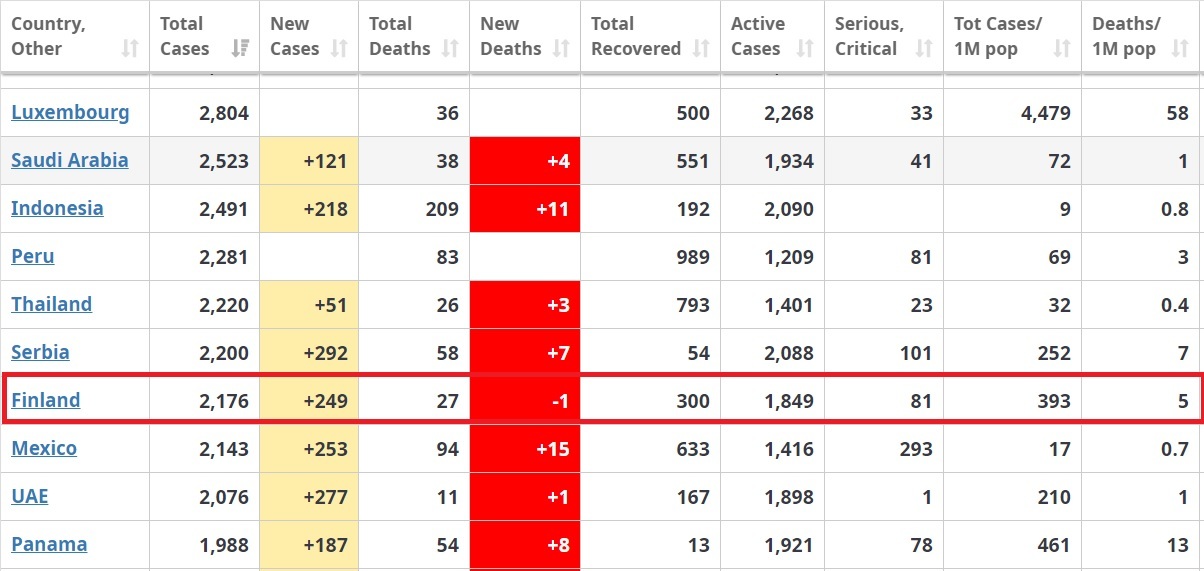Follow the Indonesia link
Image resolution: width=1204 pixels, height=571 pixels.
[x=57, y=208]
